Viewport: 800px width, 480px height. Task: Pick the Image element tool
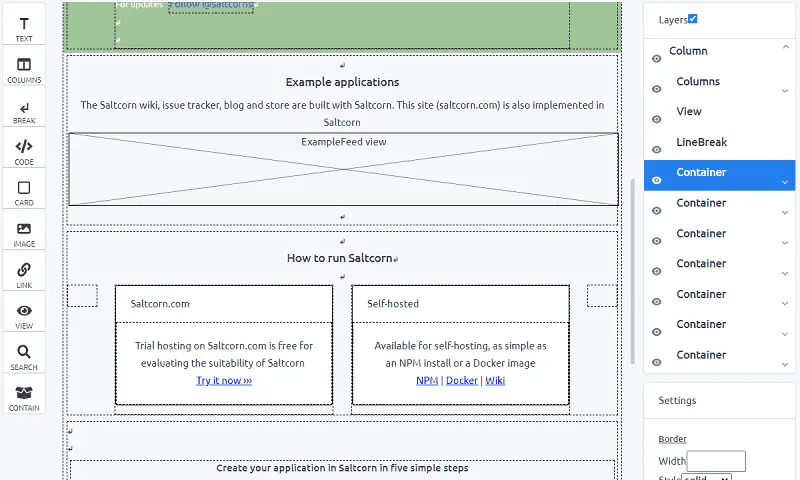(x=24, y=233)
